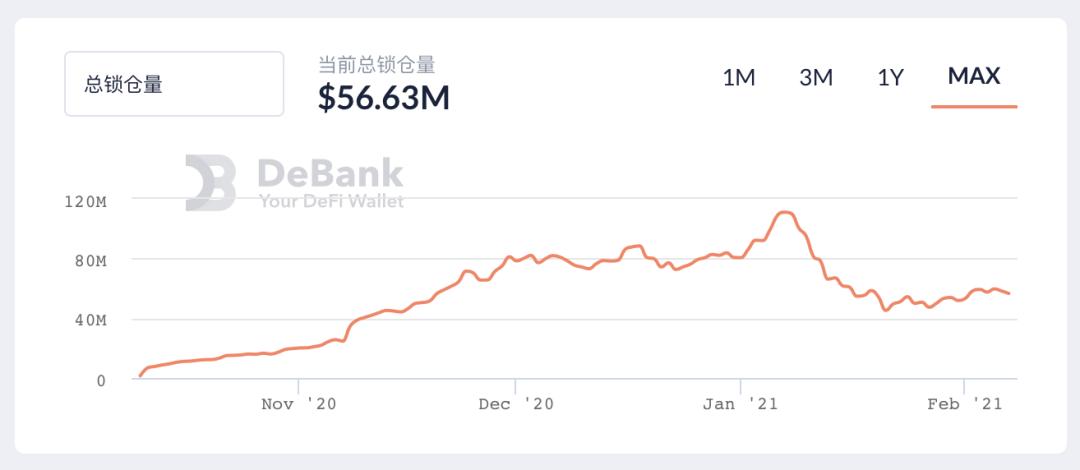Viewport: 1080px width, 470px height.
Task: Click the 120M y-axis label
Action: coord(86,201)
